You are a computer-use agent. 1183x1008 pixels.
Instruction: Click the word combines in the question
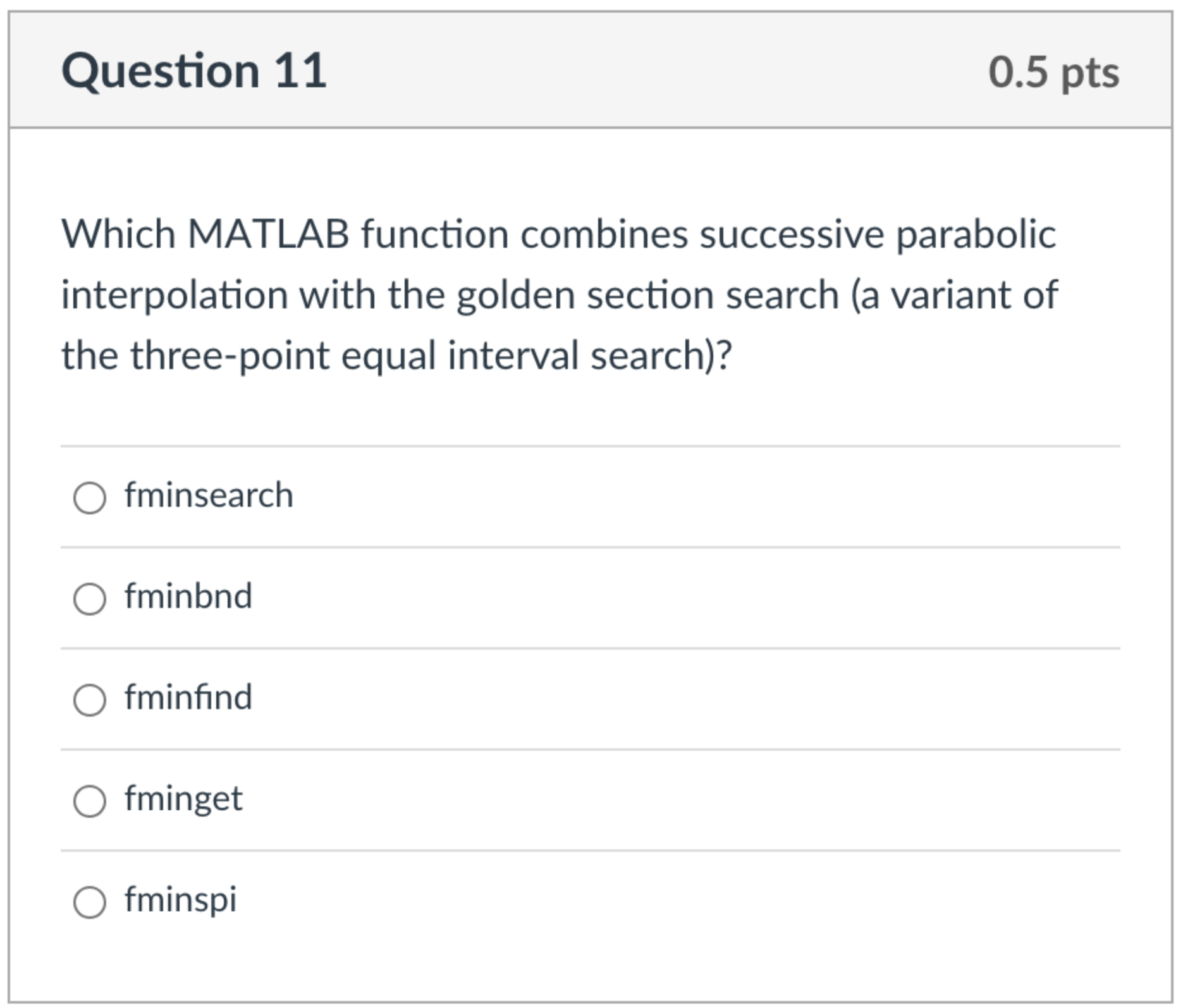pos(604,234)
